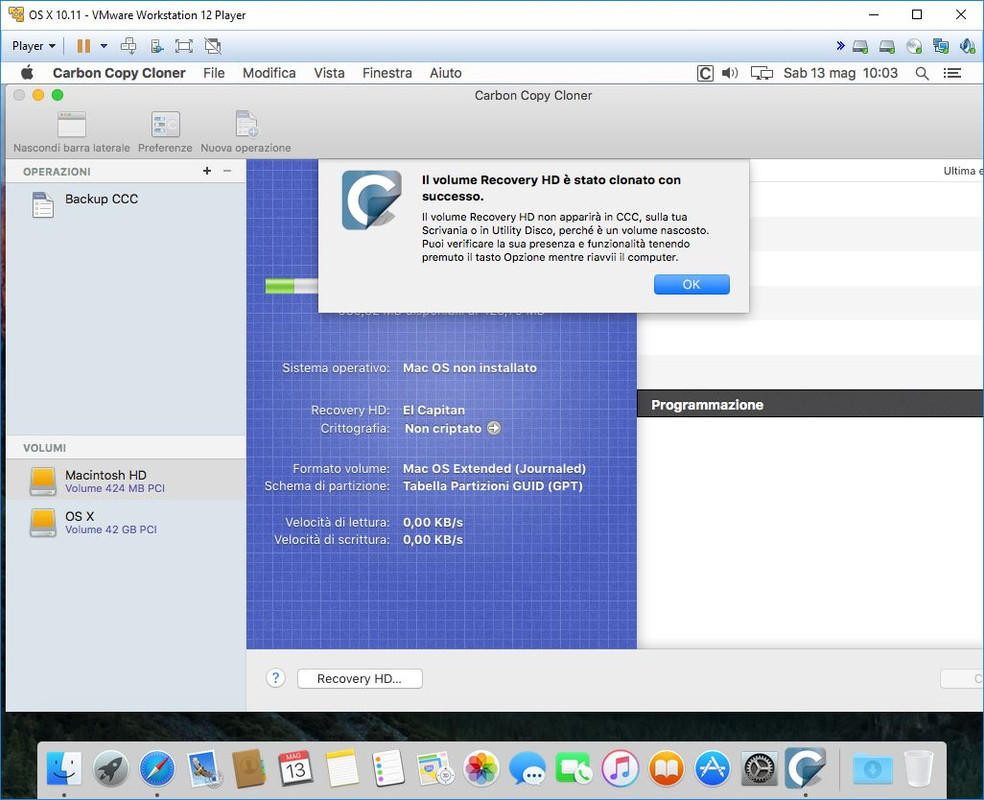This screenshot has height=800, width=984.
Task: Open Finder from the Dock
Action: coord(64,768)
